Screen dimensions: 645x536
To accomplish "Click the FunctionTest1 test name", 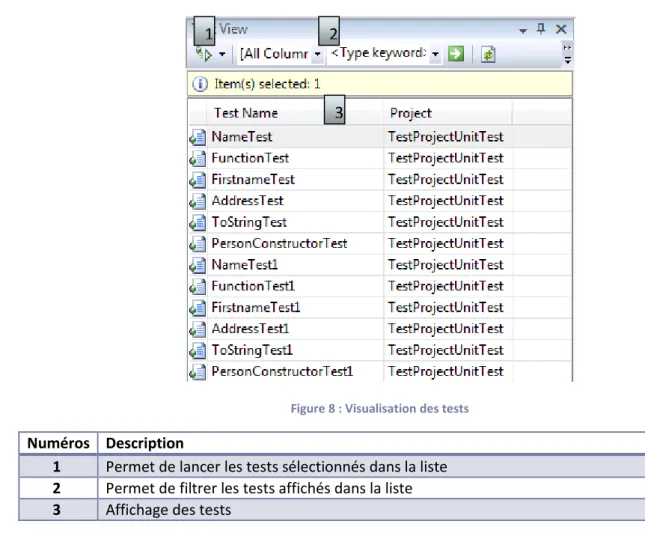I will [x=253, y=286].
